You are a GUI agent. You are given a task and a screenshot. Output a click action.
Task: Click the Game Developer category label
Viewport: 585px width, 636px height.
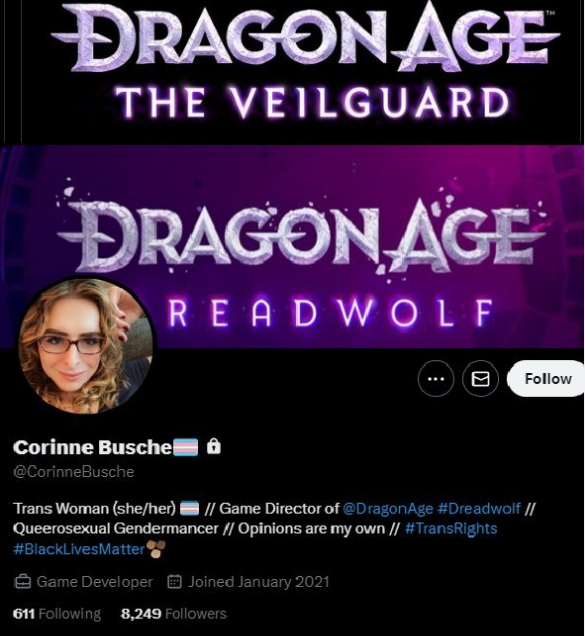coord(95,582)
